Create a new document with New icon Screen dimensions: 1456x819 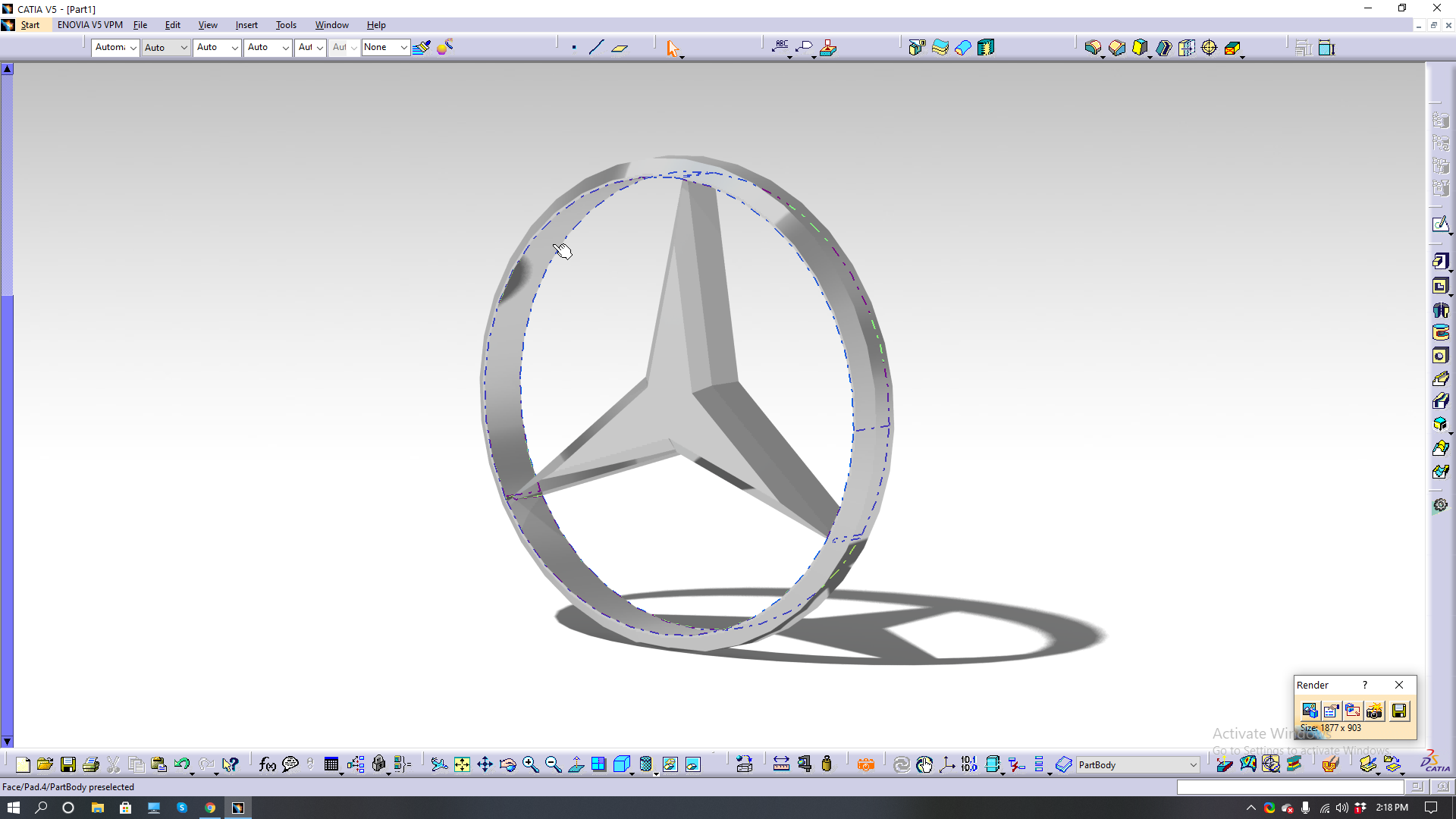click(x=23, y=764)
